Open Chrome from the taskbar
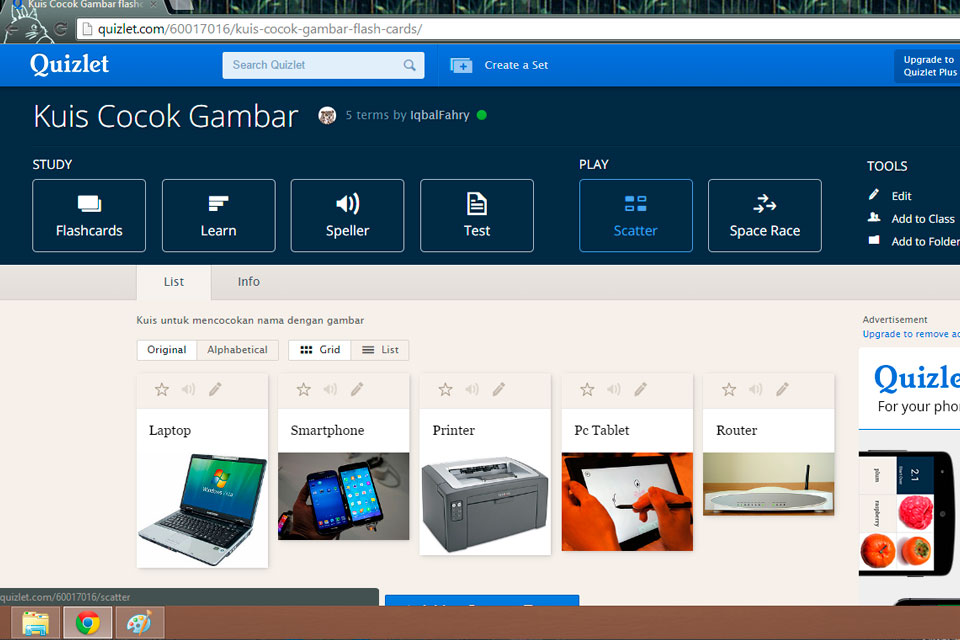This screenshot has width=960, height=640. coord(88,623)
